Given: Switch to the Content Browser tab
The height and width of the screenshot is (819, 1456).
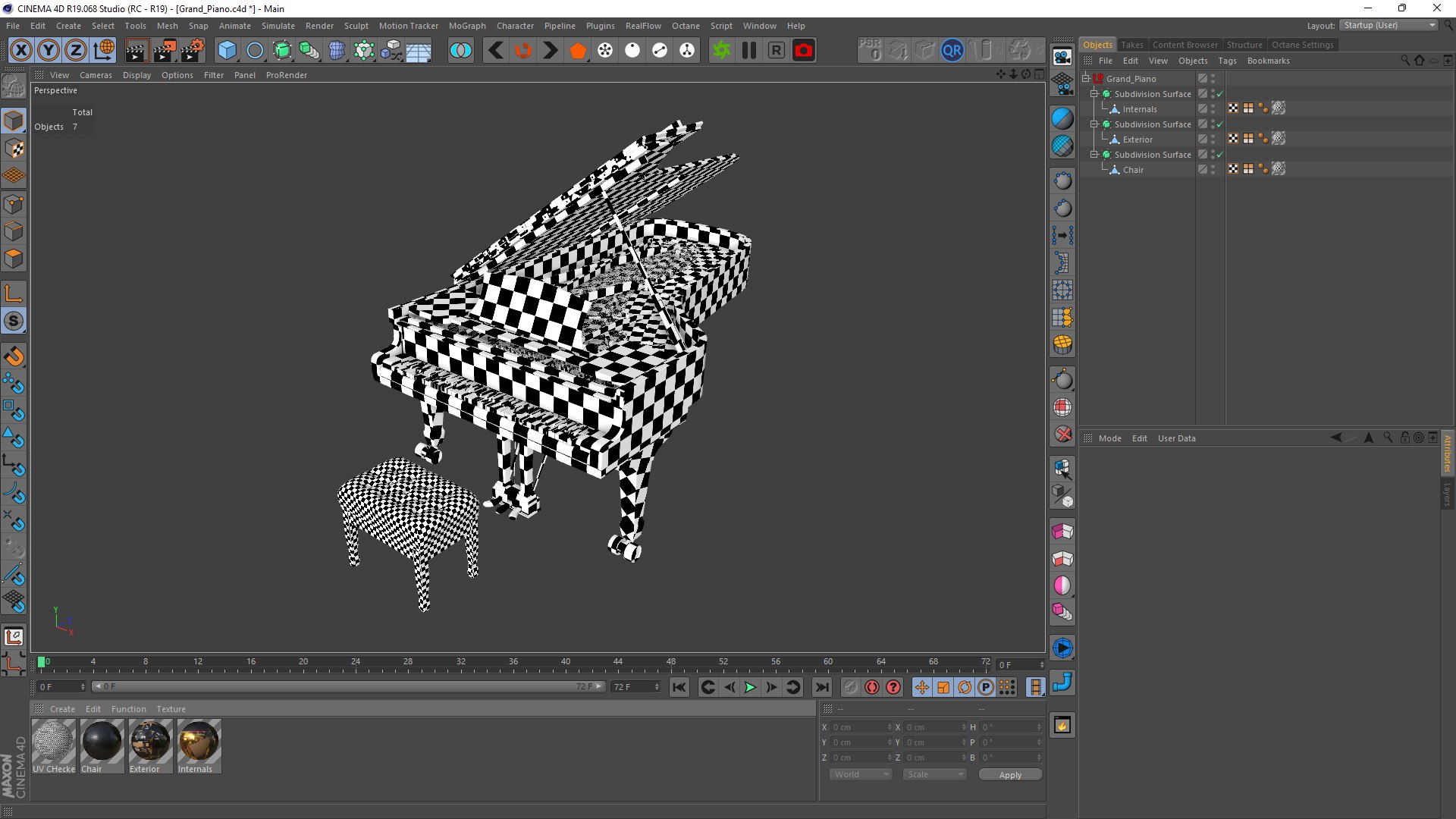Looking at the screenshot, I should [x=1185, y=45].
